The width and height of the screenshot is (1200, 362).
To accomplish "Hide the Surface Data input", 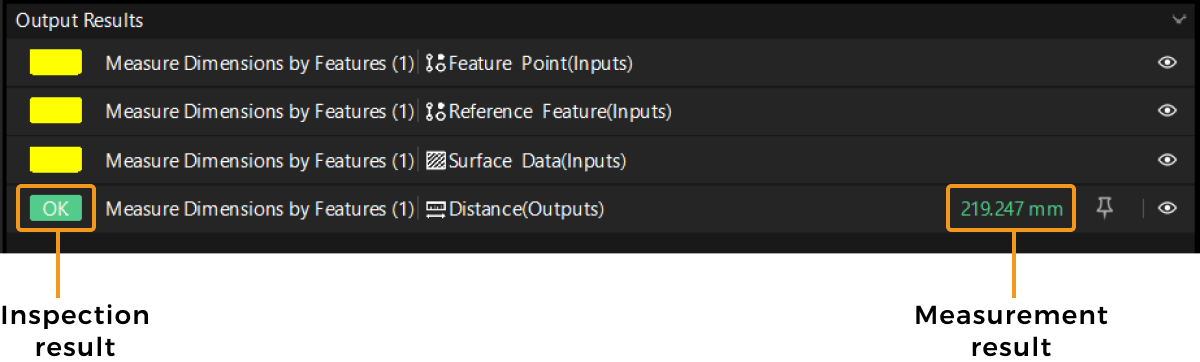I will [x=1167, y=160].
